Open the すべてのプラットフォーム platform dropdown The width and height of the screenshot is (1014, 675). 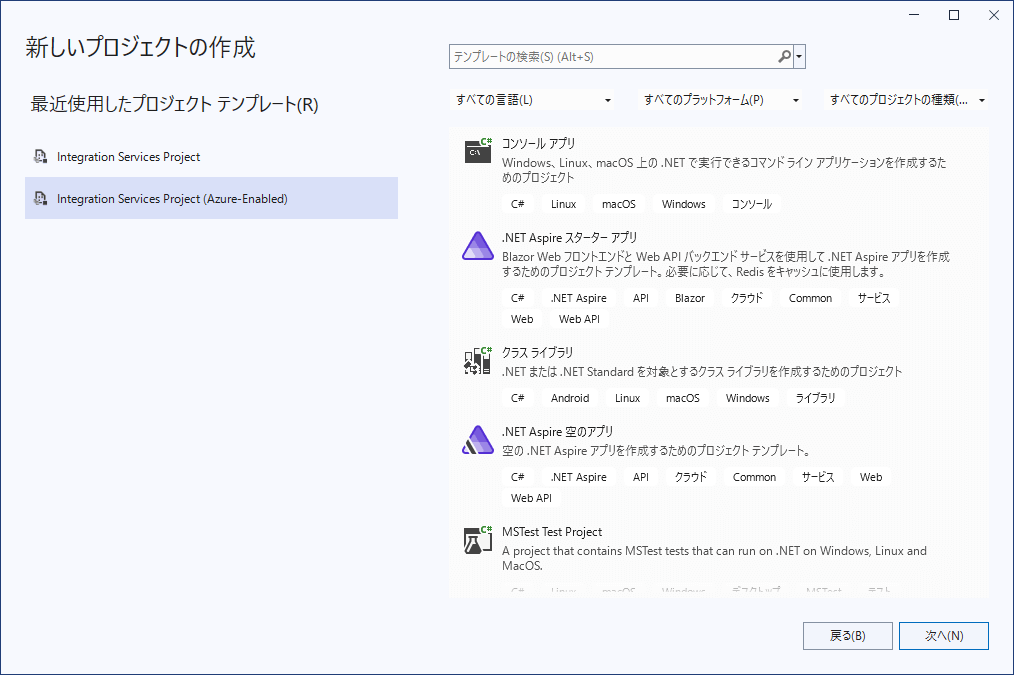tap(721, 100)
